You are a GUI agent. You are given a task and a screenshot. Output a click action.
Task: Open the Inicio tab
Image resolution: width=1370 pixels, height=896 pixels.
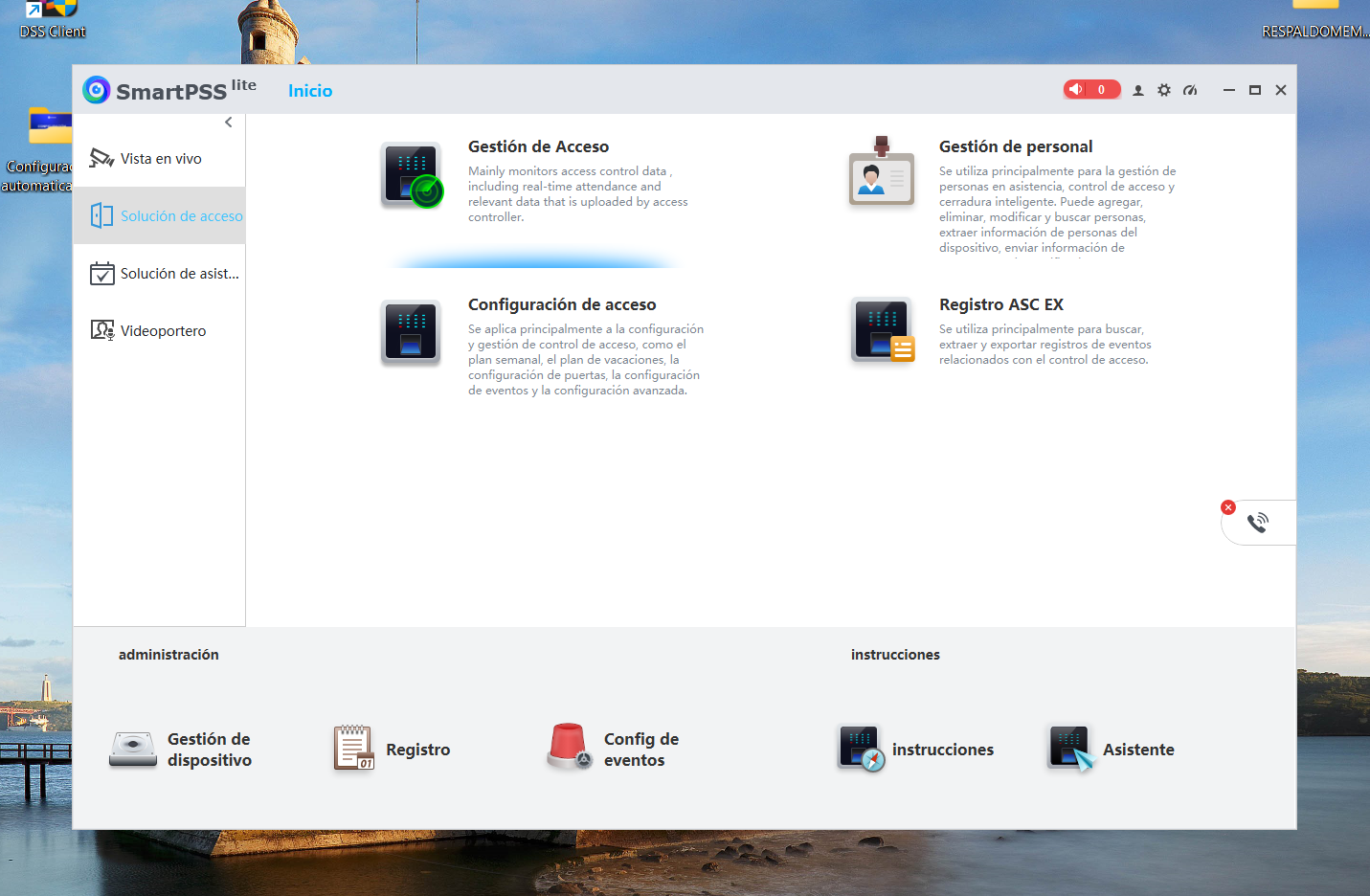tap(310, 91)
